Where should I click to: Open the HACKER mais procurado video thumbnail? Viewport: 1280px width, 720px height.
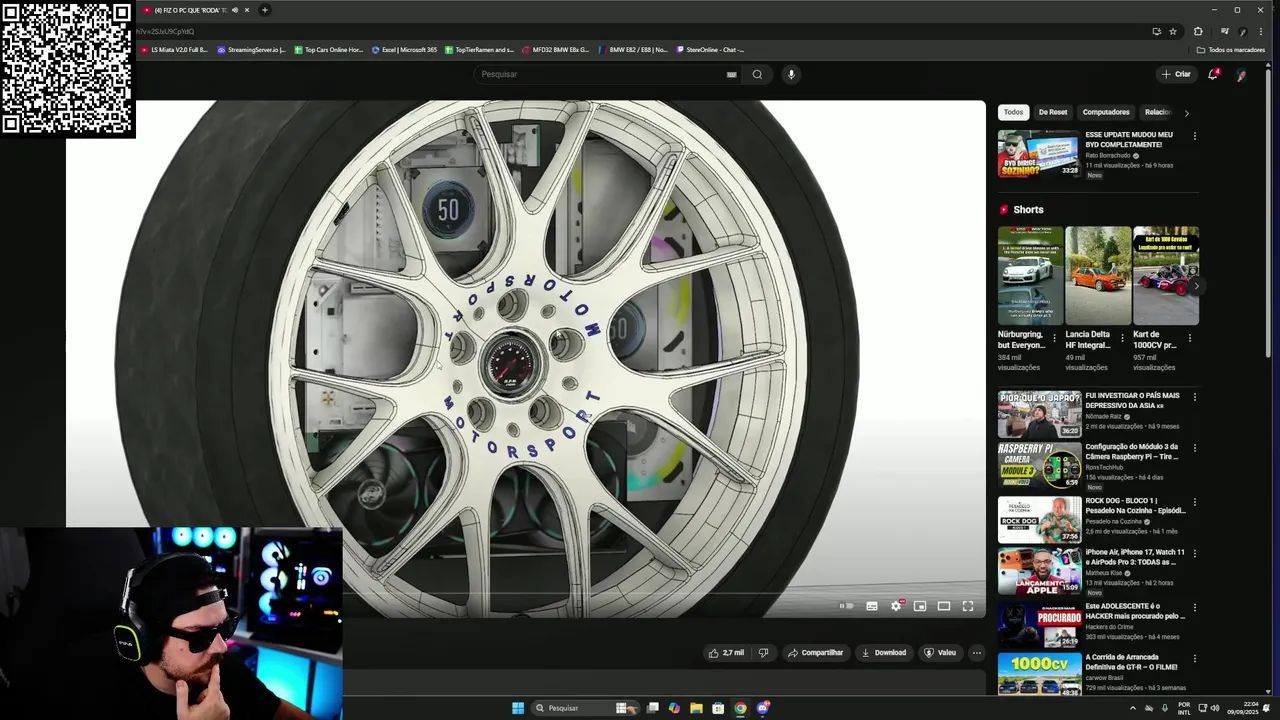point(1039,626)
